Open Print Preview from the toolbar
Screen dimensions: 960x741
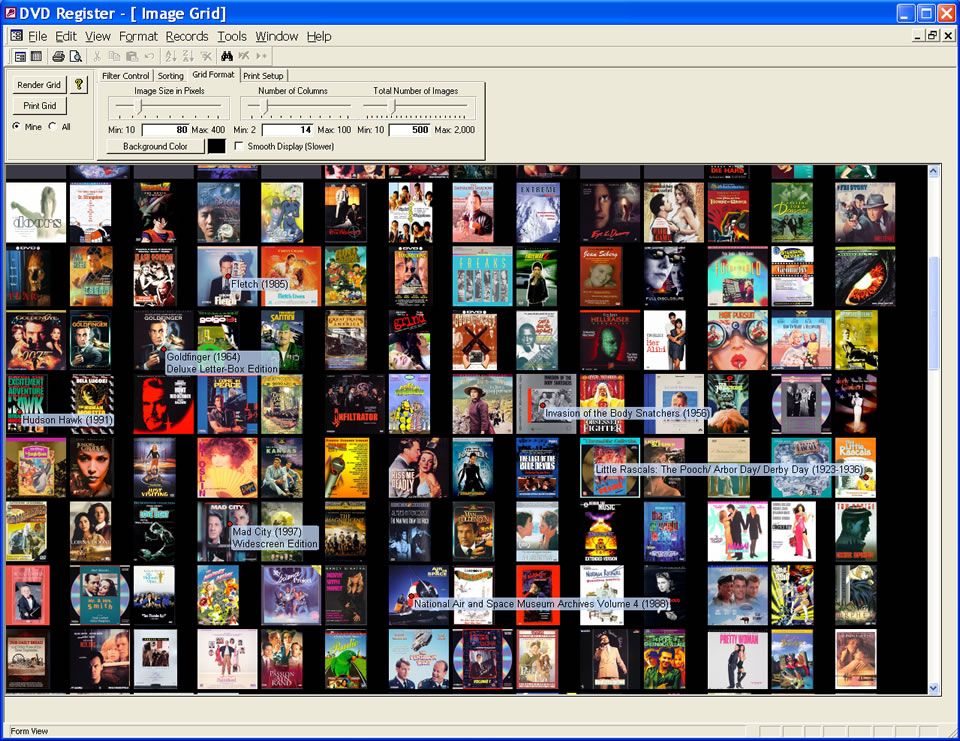[x=75, y=56]
